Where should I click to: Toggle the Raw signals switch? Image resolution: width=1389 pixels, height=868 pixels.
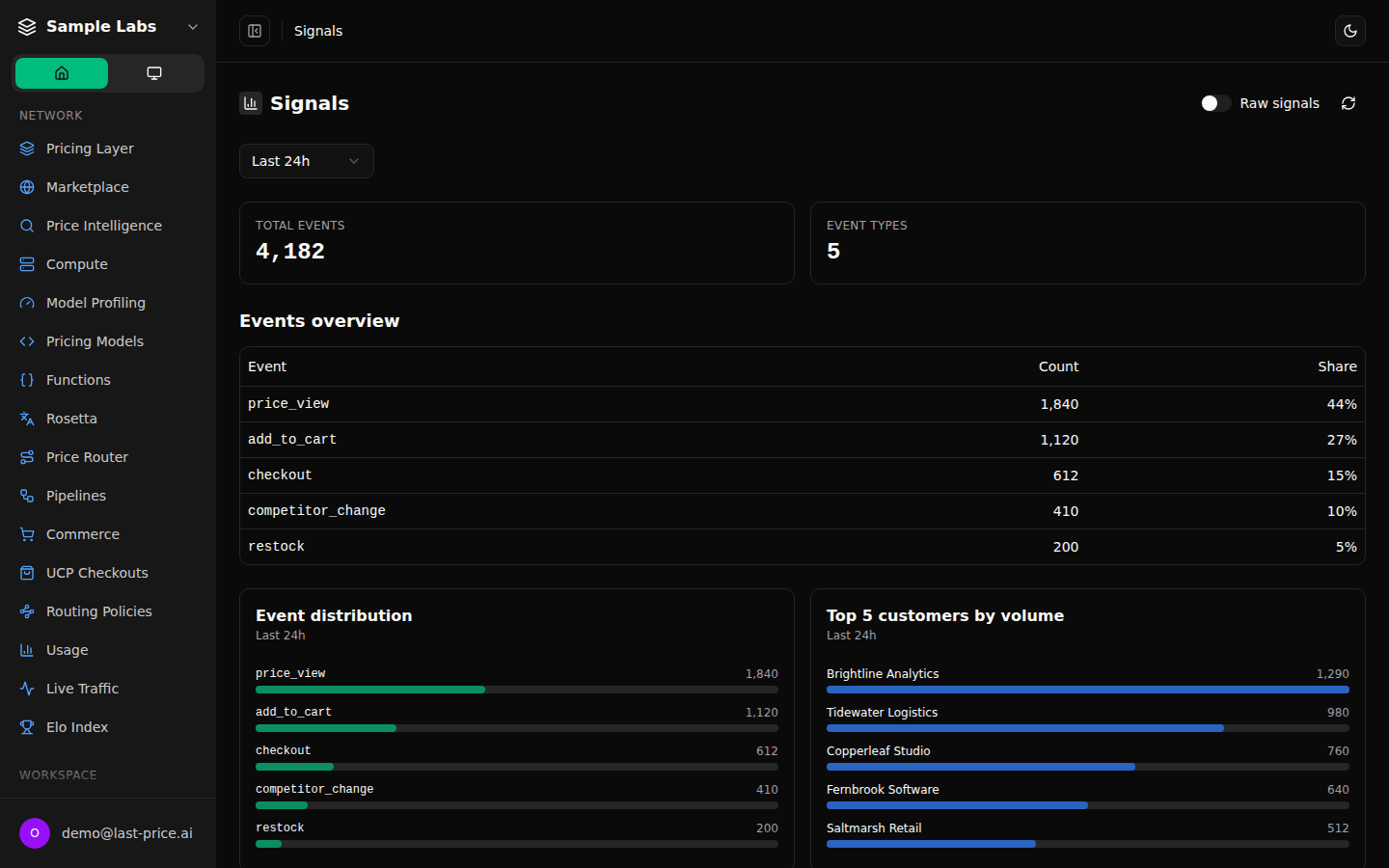[1215, 103]
